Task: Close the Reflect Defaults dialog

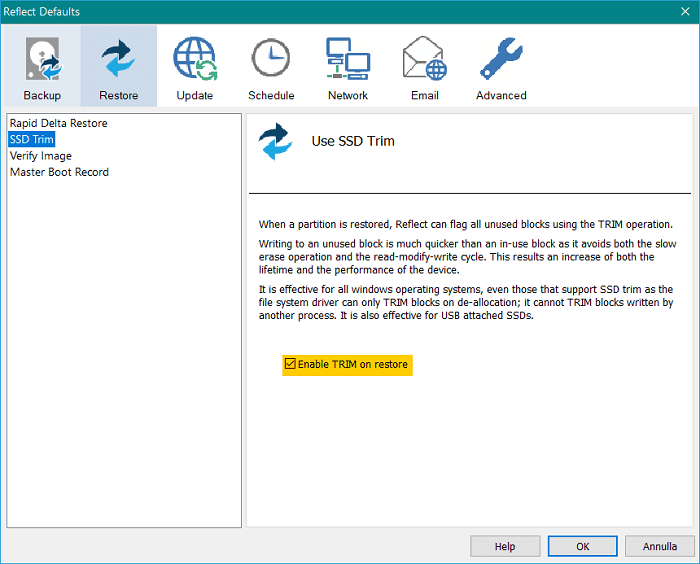Action: (685, 12)
